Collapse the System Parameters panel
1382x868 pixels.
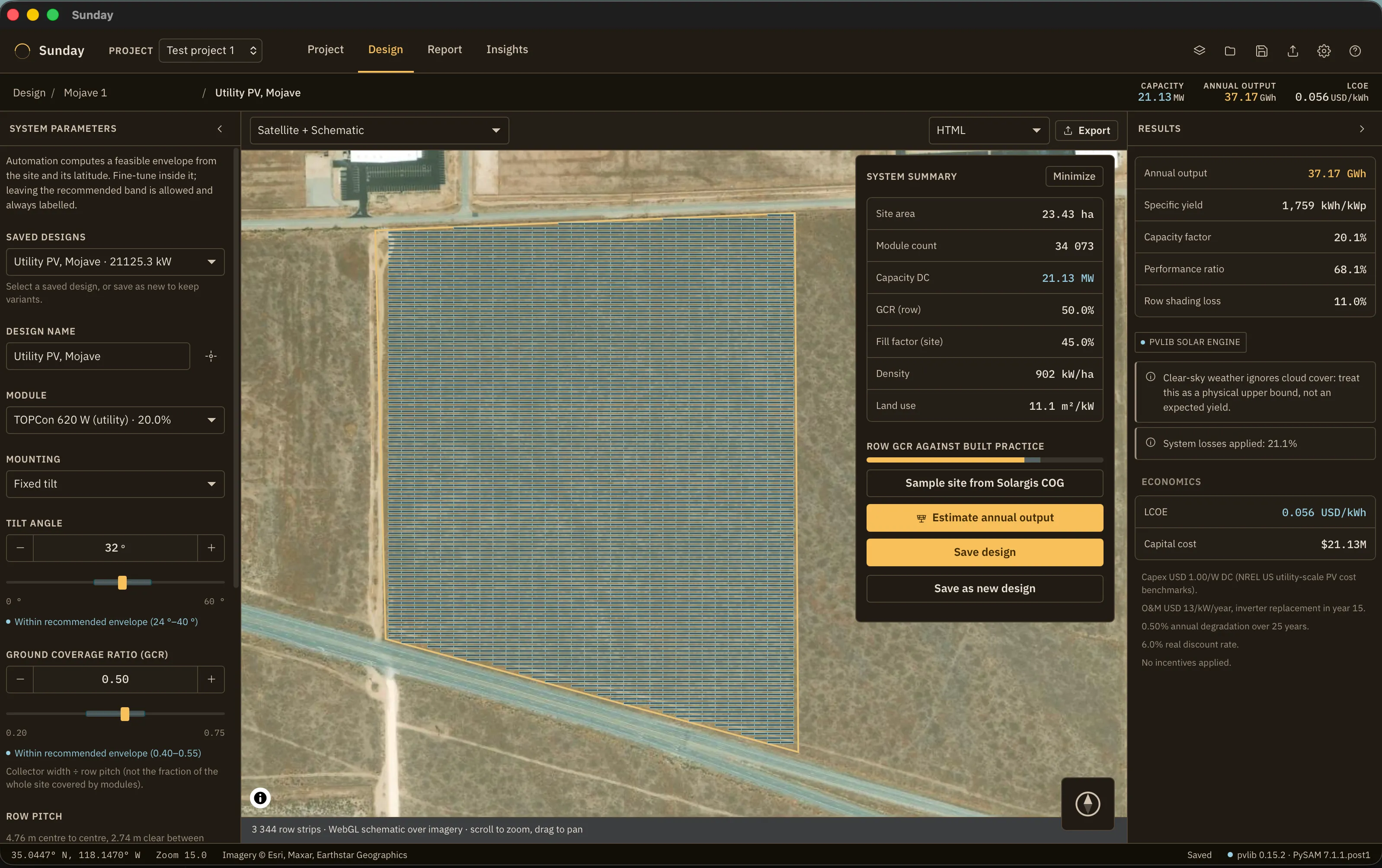pyautogui.click(x=220, y=128)
